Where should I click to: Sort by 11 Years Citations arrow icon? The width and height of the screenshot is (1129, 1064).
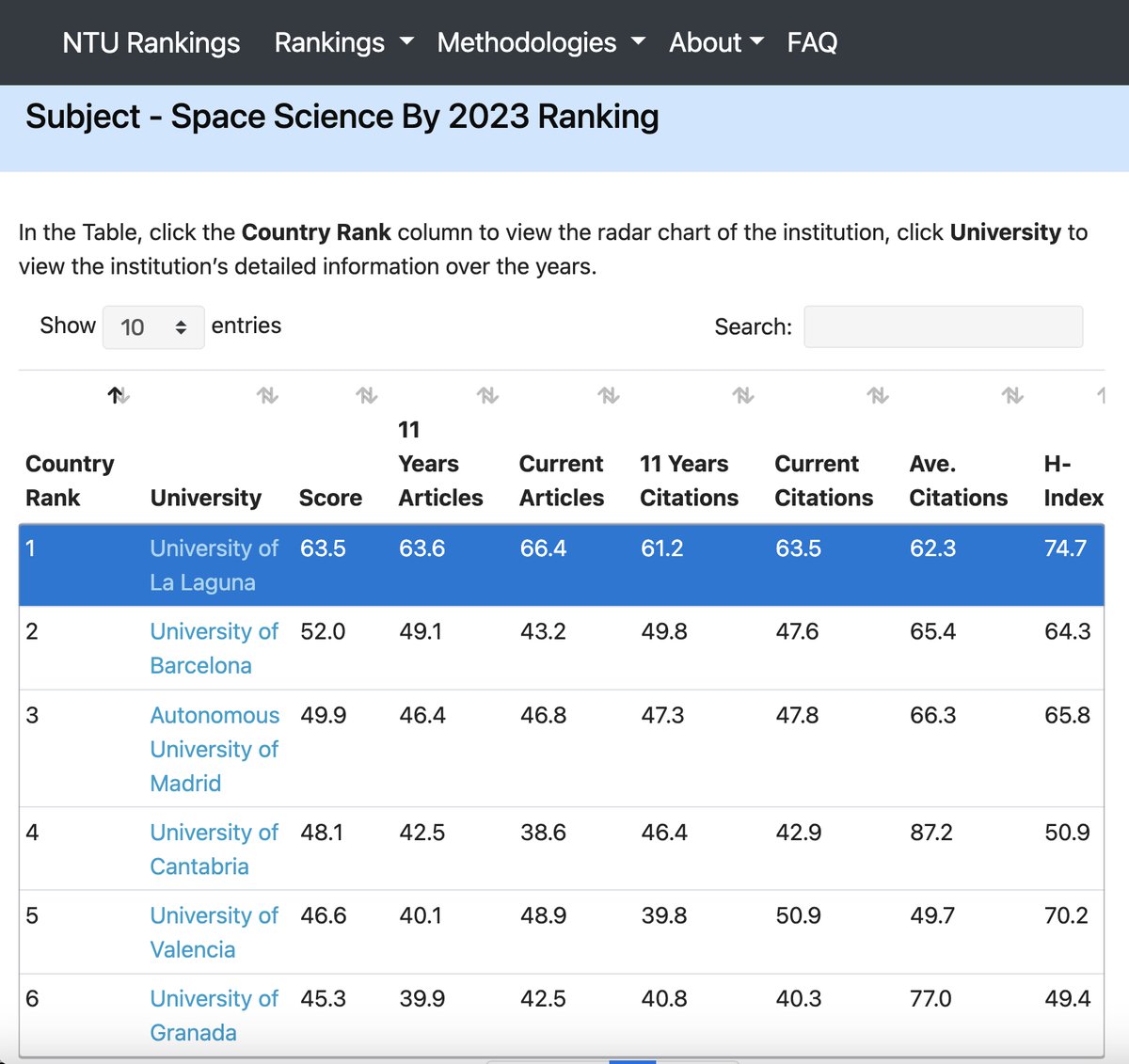tap(743, 396)
